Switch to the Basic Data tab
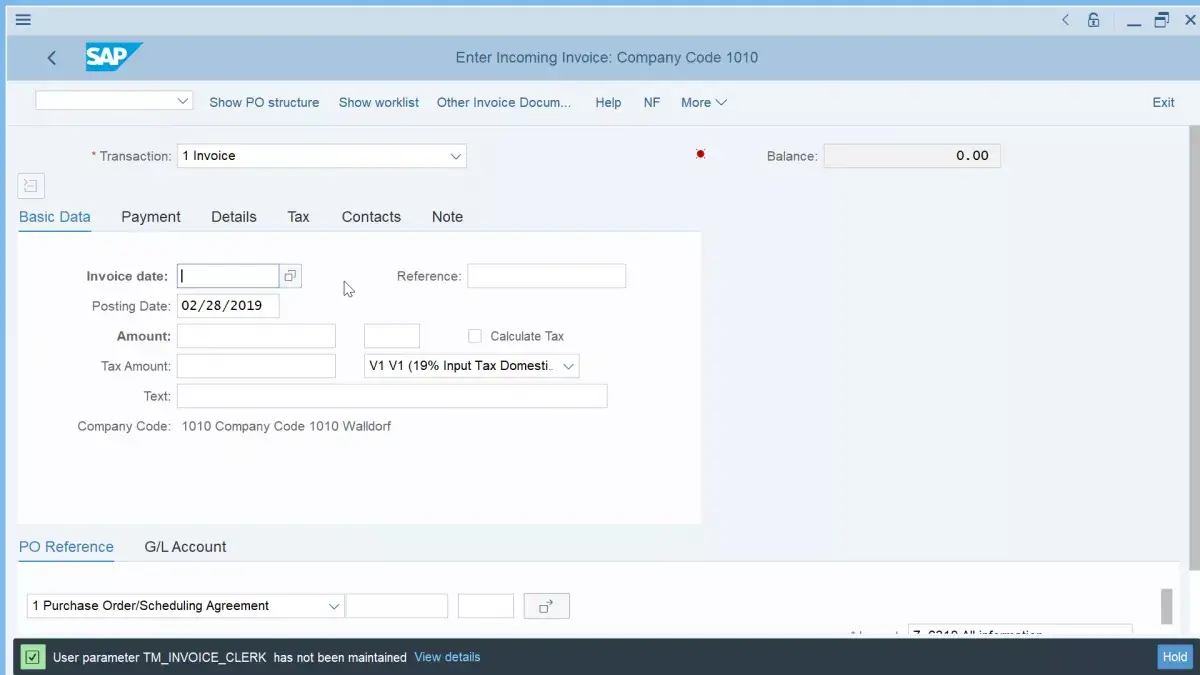Image resolution: width=1200 pixels, height=675 pixels. point(55,217)
